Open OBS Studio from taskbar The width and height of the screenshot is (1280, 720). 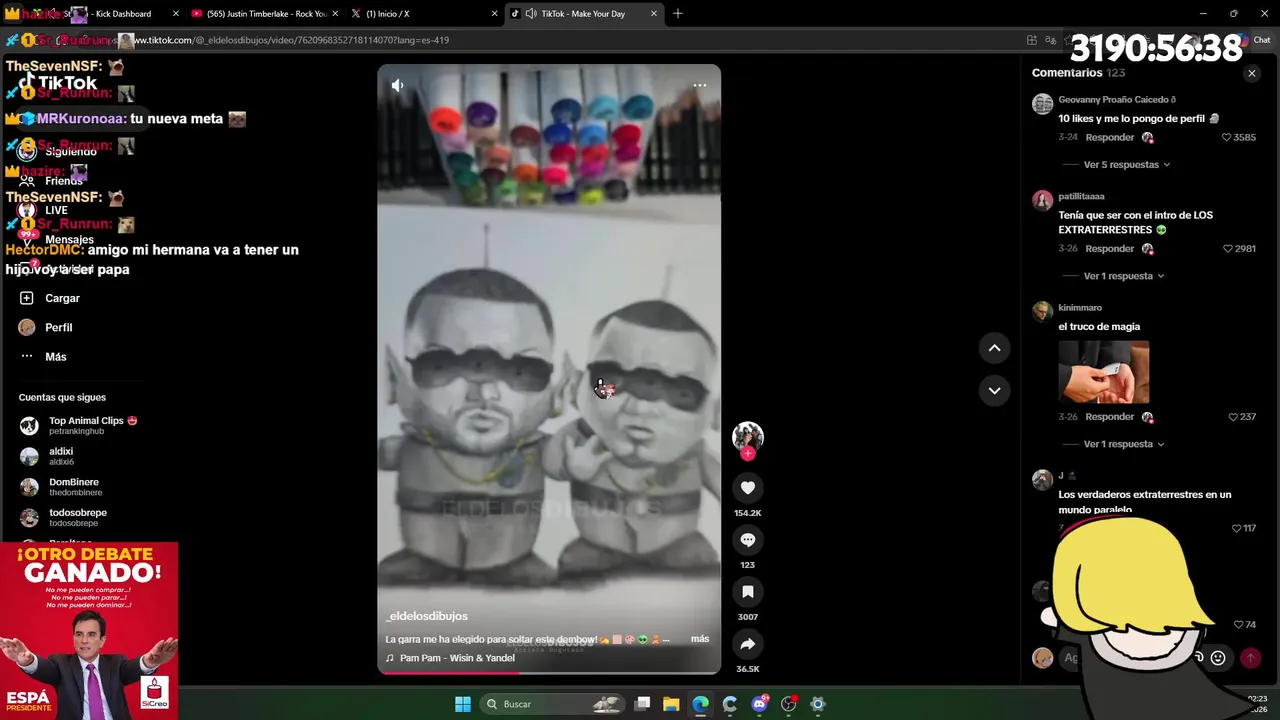pyautogui.click(x=789, y=704)
